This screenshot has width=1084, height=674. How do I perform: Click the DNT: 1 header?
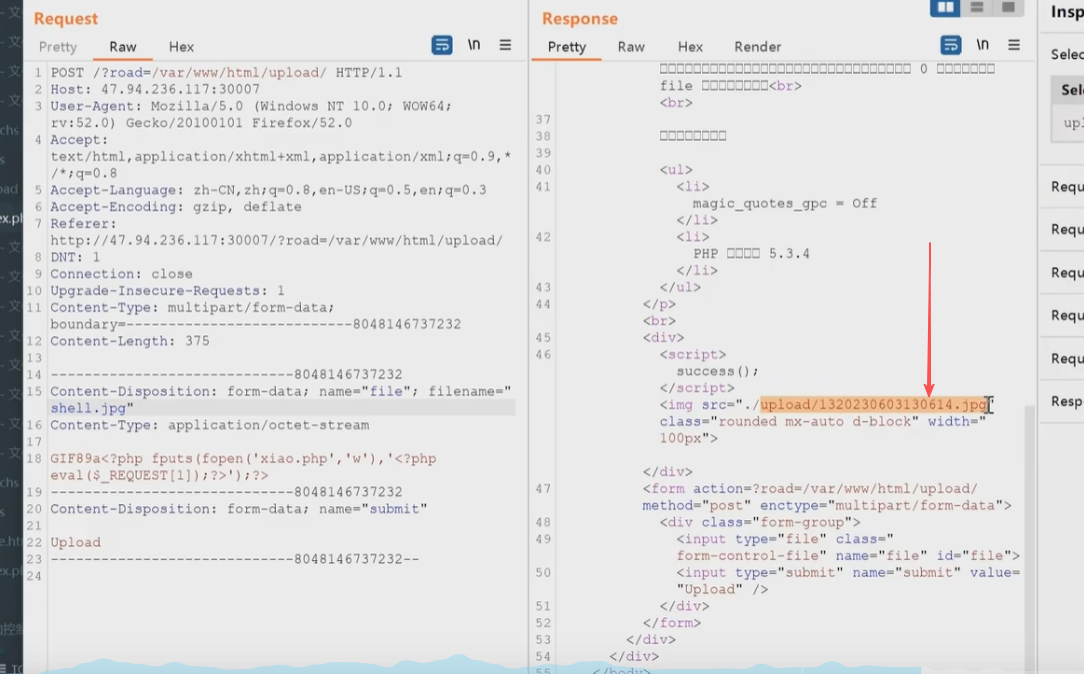coord(75,257)
